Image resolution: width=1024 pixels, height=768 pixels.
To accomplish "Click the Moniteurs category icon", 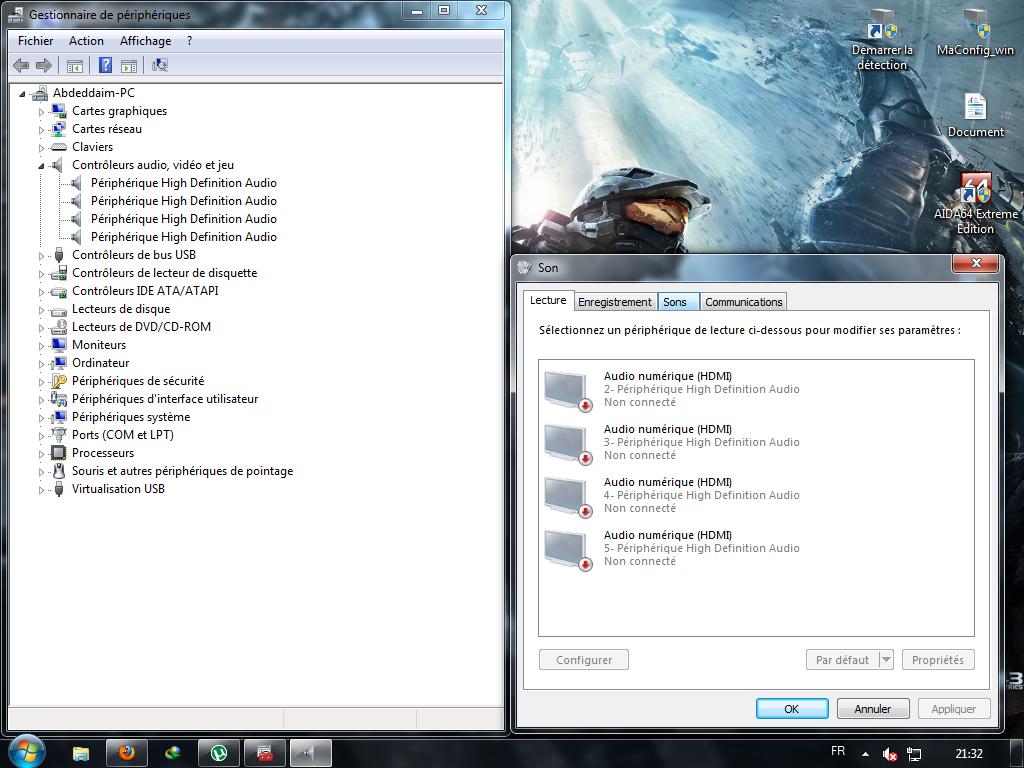I will coord(59,345).
